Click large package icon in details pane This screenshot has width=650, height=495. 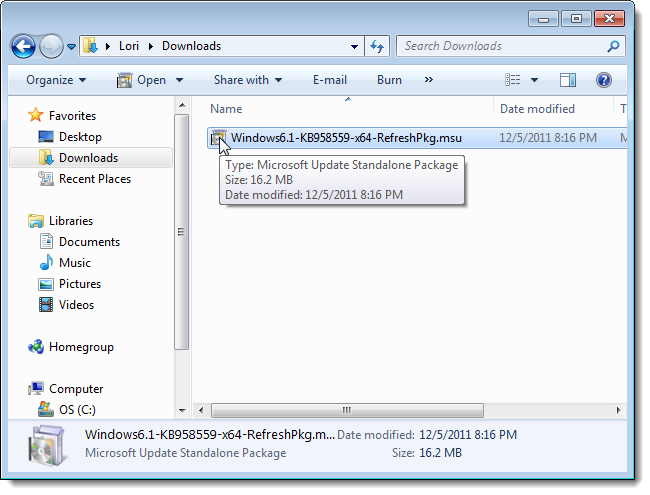(46, 445)
